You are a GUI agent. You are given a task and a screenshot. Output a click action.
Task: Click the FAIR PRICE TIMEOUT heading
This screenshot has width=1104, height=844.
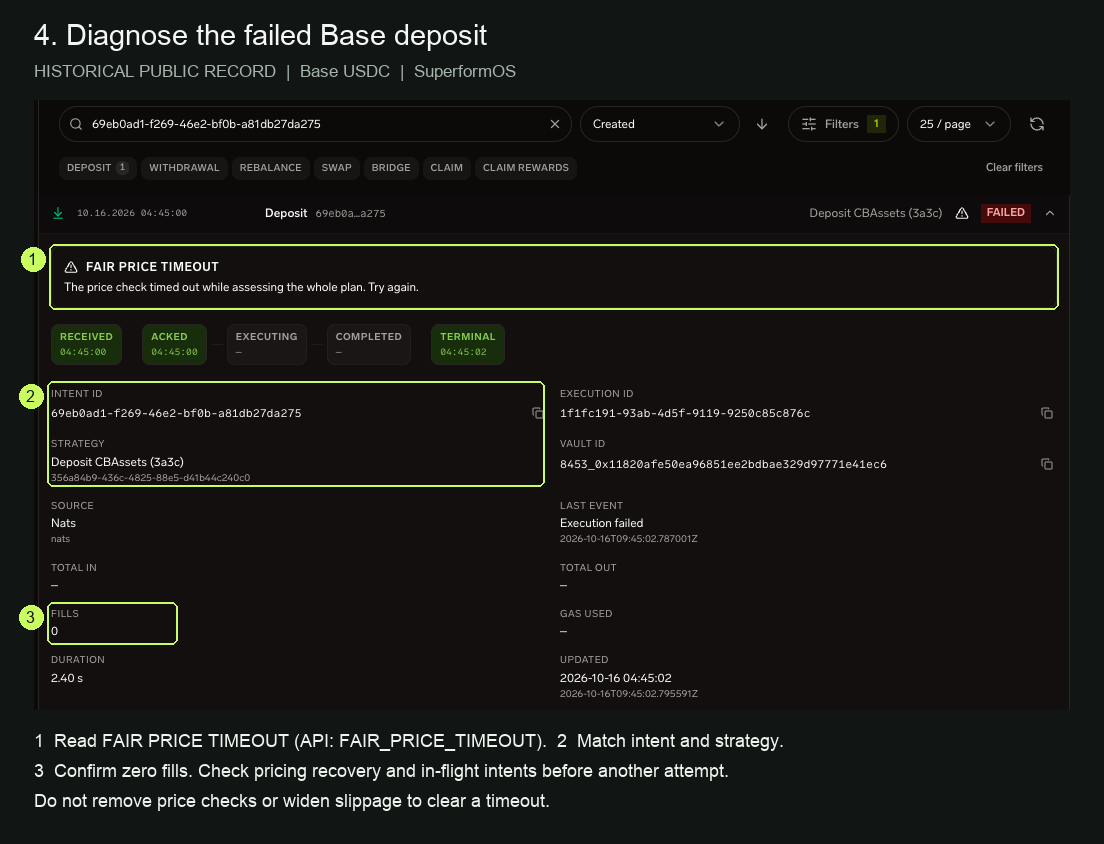152,267
